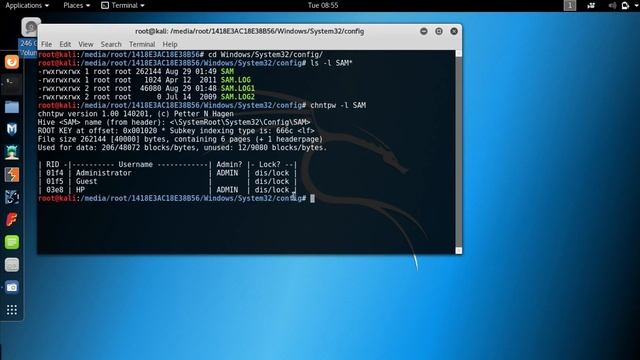Open the Places menu
The image size is (640, 360).
click(76, 5)
